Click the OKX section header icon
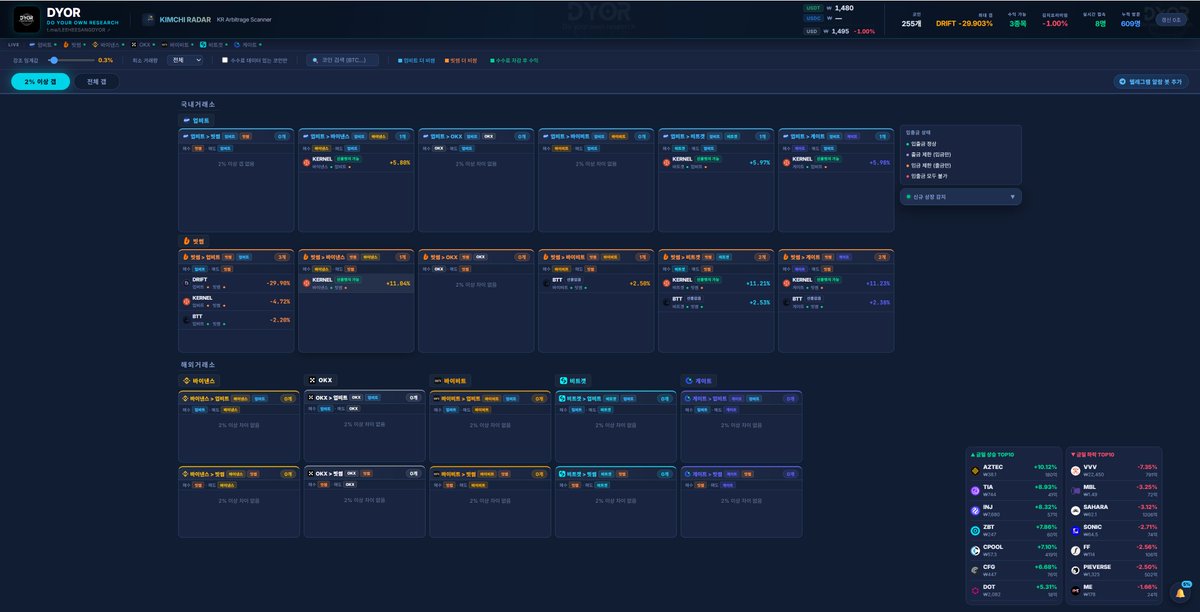The image size is (1200, 612). [312, 380]
